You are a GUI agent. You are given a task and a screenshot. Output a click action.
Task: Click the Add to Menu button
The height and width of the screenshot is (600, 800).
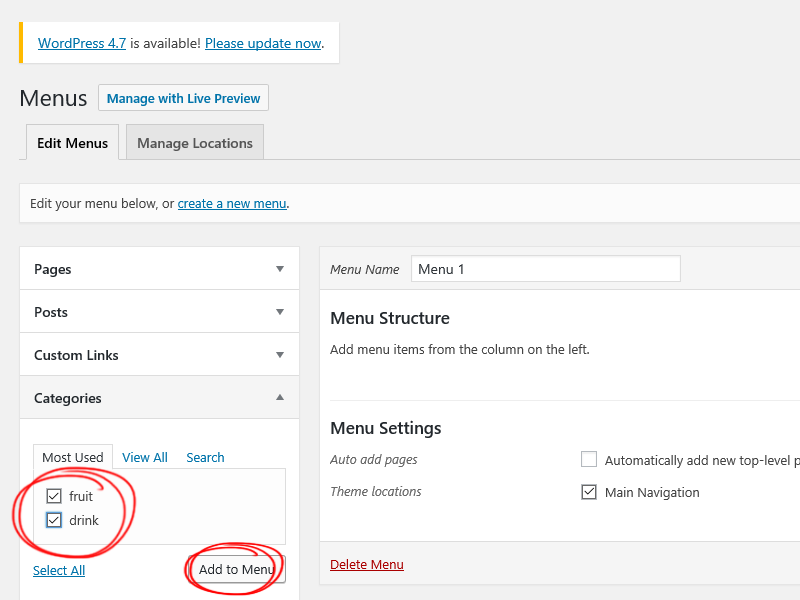(x=237, y=569)
